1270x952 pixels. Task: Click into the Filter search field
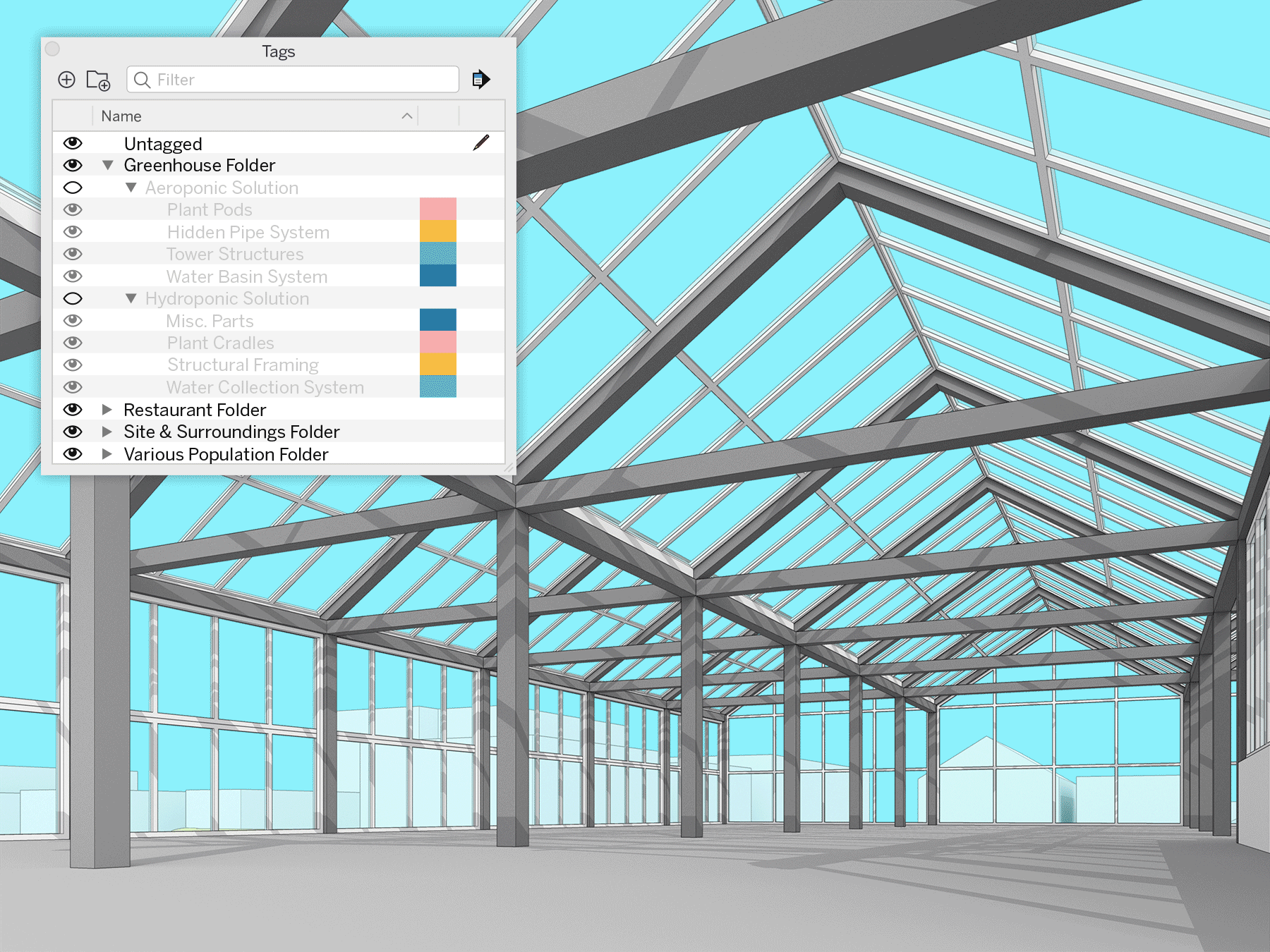click(x=303, y=80)
